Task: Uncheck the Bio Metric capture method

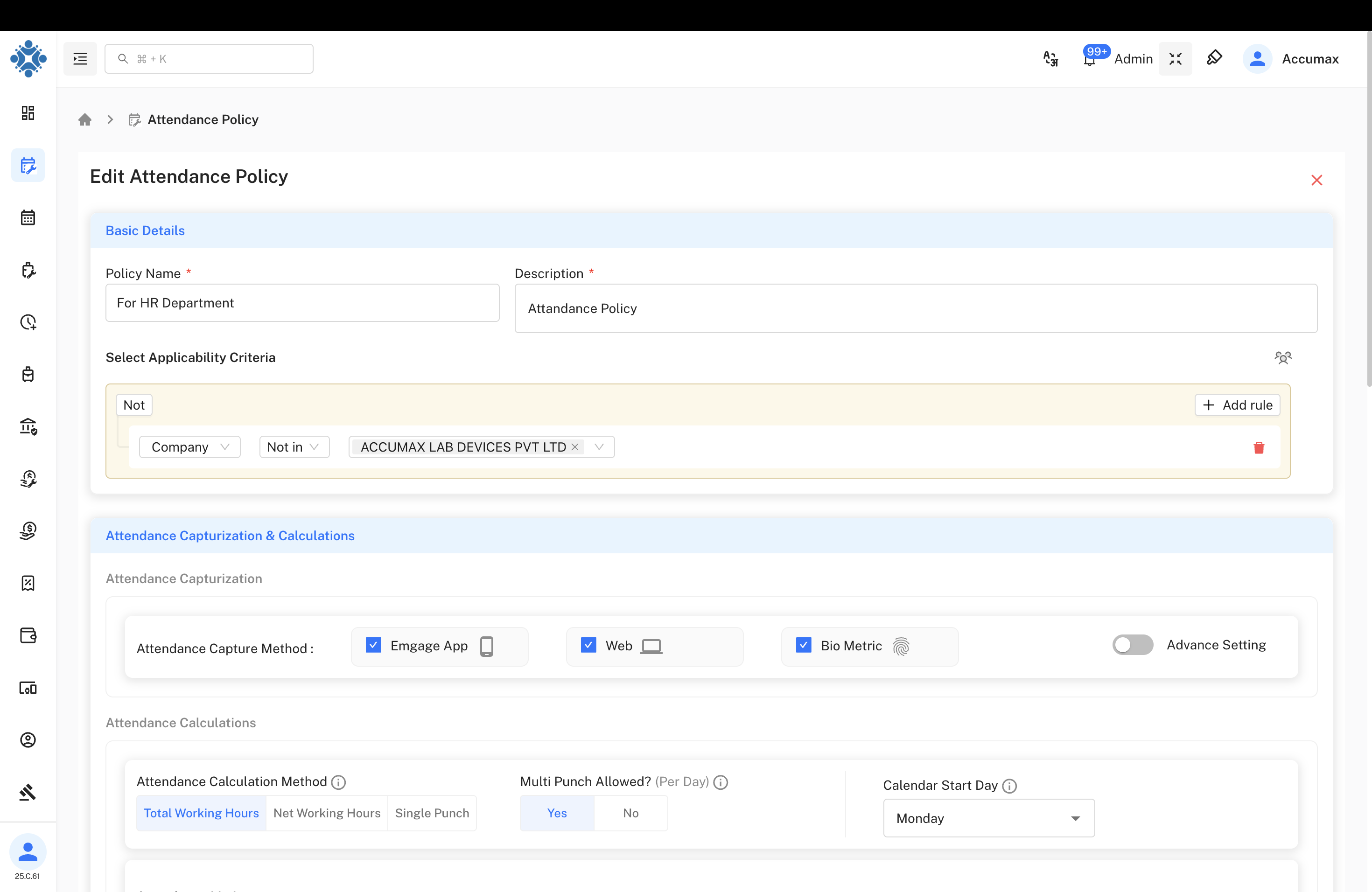Action: [803, 645]
